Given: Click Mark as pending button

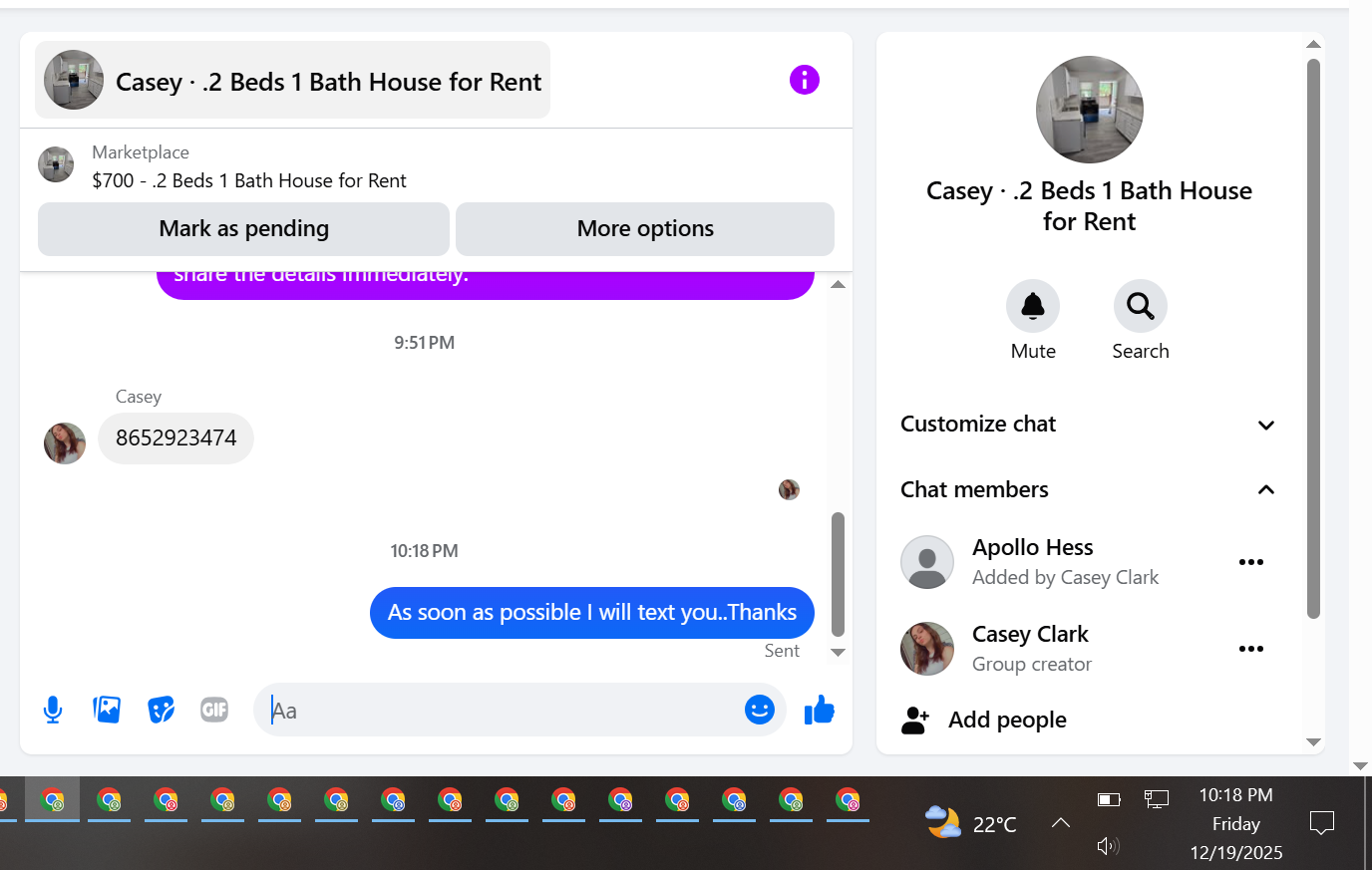Looking at the screenshot, I should coord(243,229).
